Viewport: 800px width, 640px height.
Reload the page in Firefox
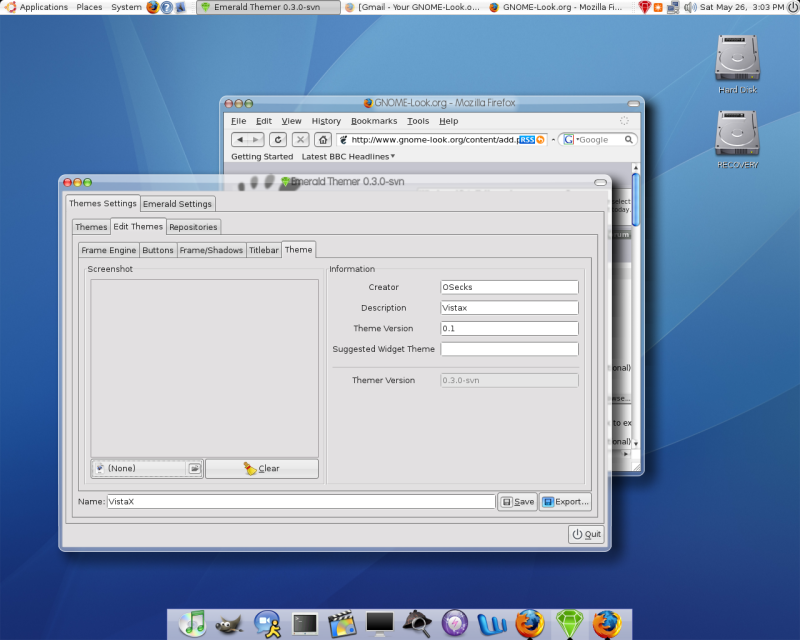(278, 139)
